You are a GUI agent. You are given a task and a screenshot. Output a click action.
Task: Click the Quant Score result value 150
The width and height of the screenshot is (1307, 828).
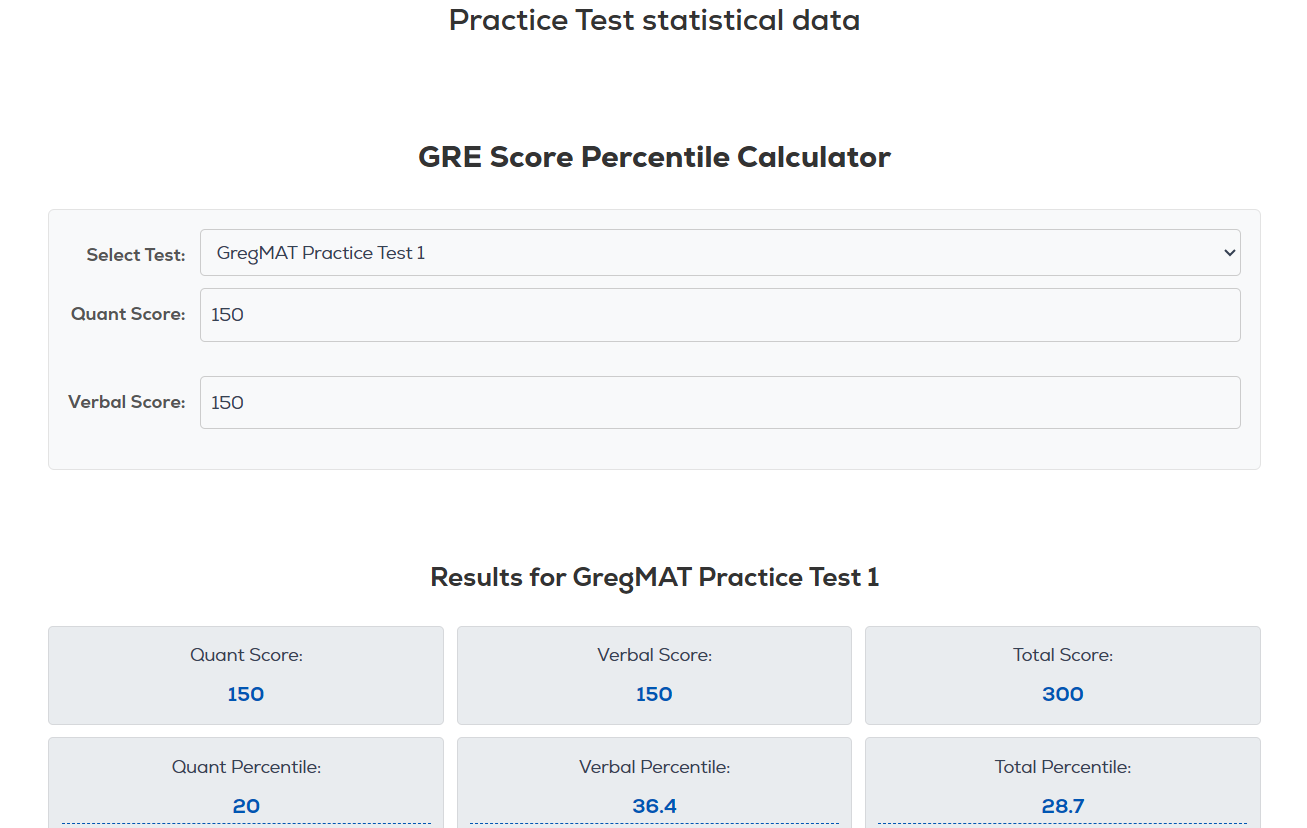(x=246, y=694)
